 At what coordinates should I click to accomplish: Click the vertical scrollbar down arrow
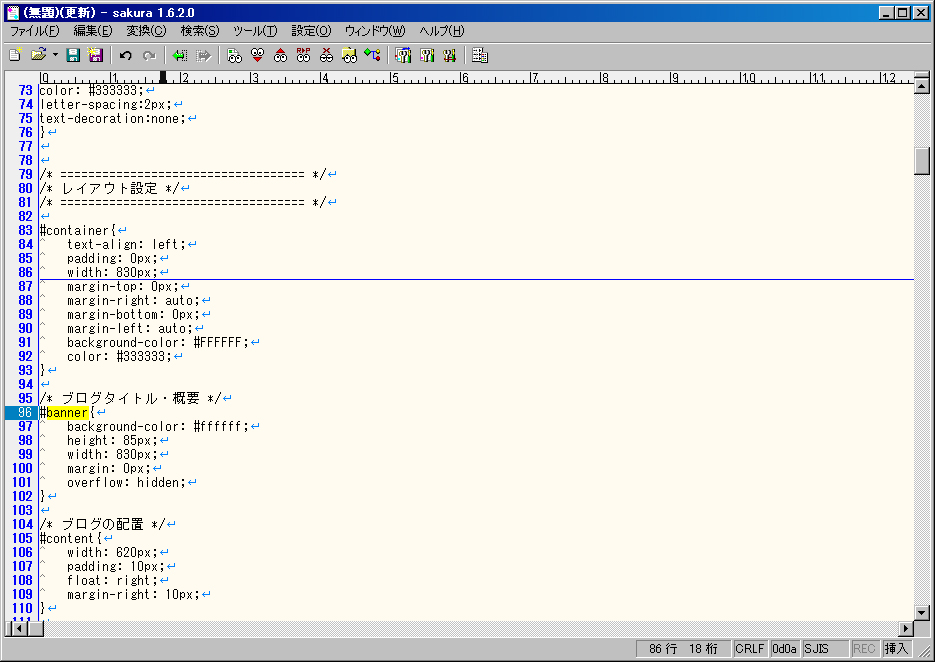point(922,613)
